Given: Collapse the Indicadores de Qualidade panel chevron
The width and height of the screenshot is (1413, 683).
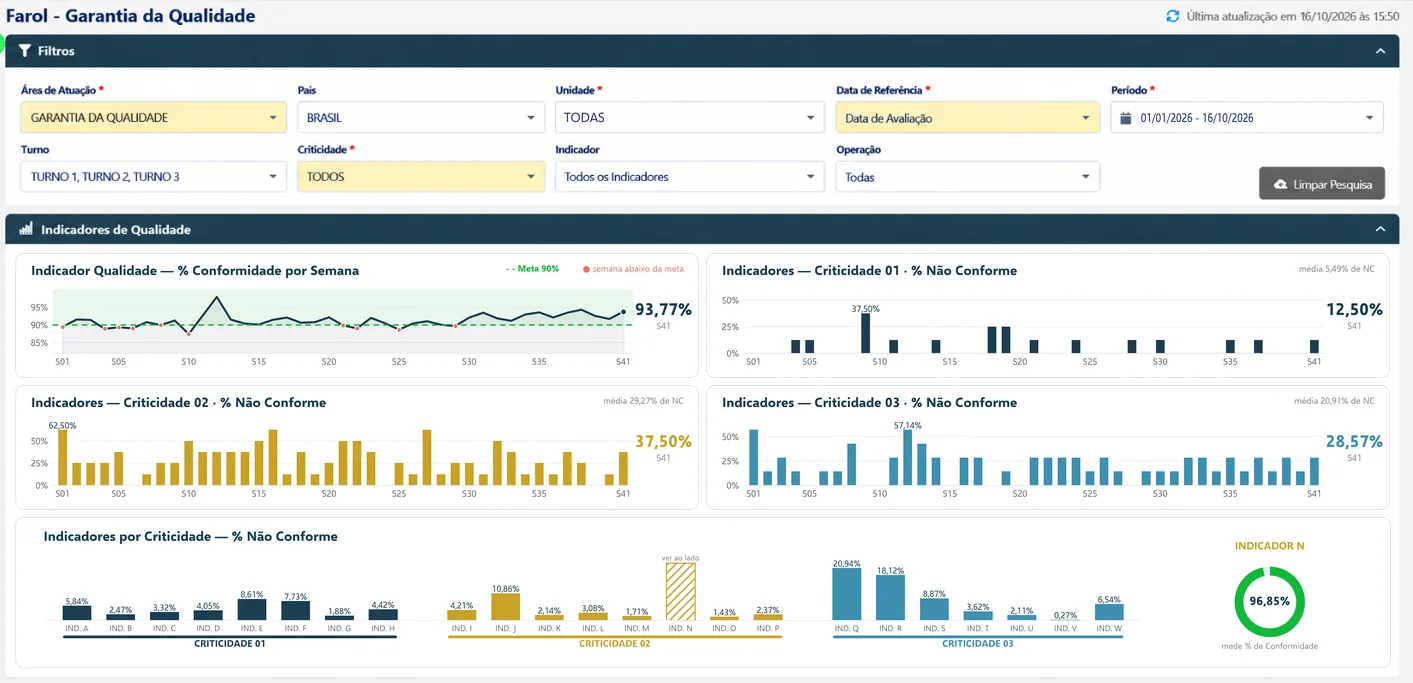Looking at the screenshot, I should pyautogui.click(x=1381, y=229).
